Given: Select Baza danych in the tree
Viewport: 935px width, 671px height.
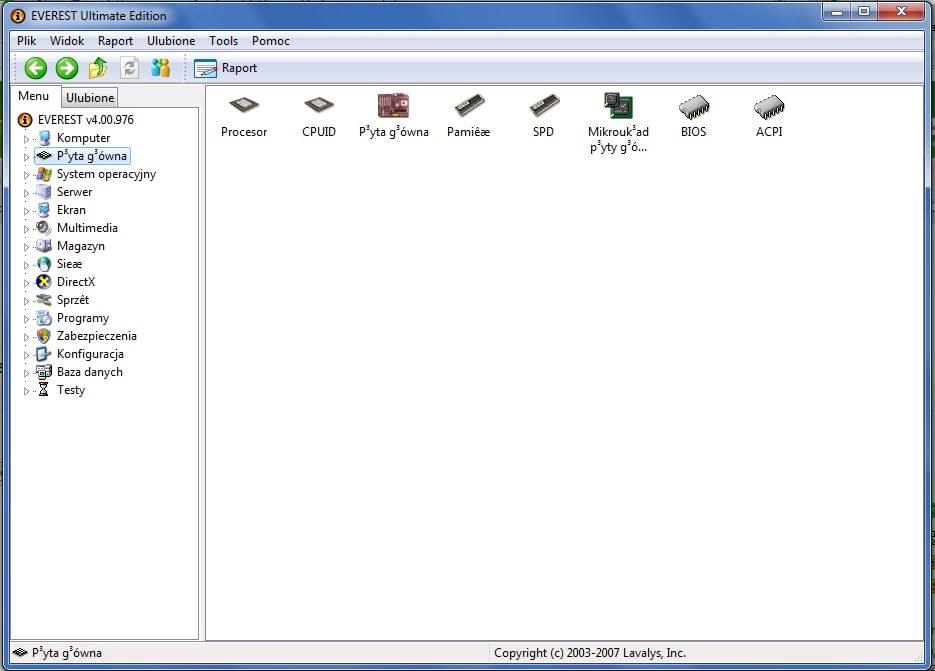Looking at the screenshot, I should (89, 372).
